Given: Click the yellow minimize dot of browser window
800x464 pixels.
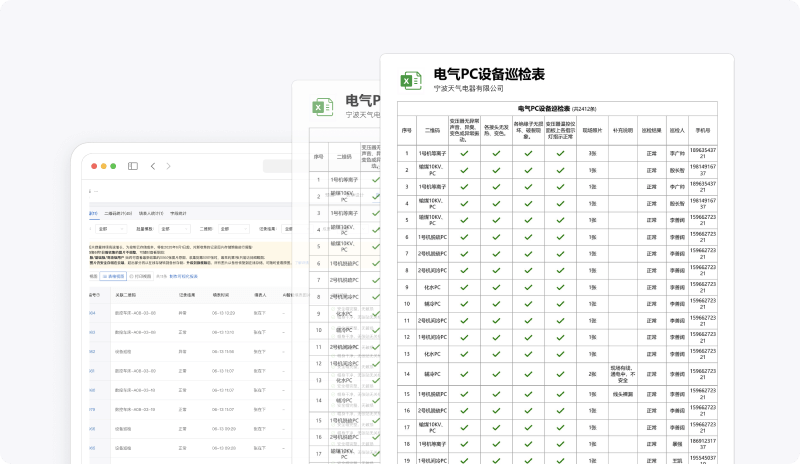Looking at the screenshot, I should pyautogui.click(x=104, y=166).
